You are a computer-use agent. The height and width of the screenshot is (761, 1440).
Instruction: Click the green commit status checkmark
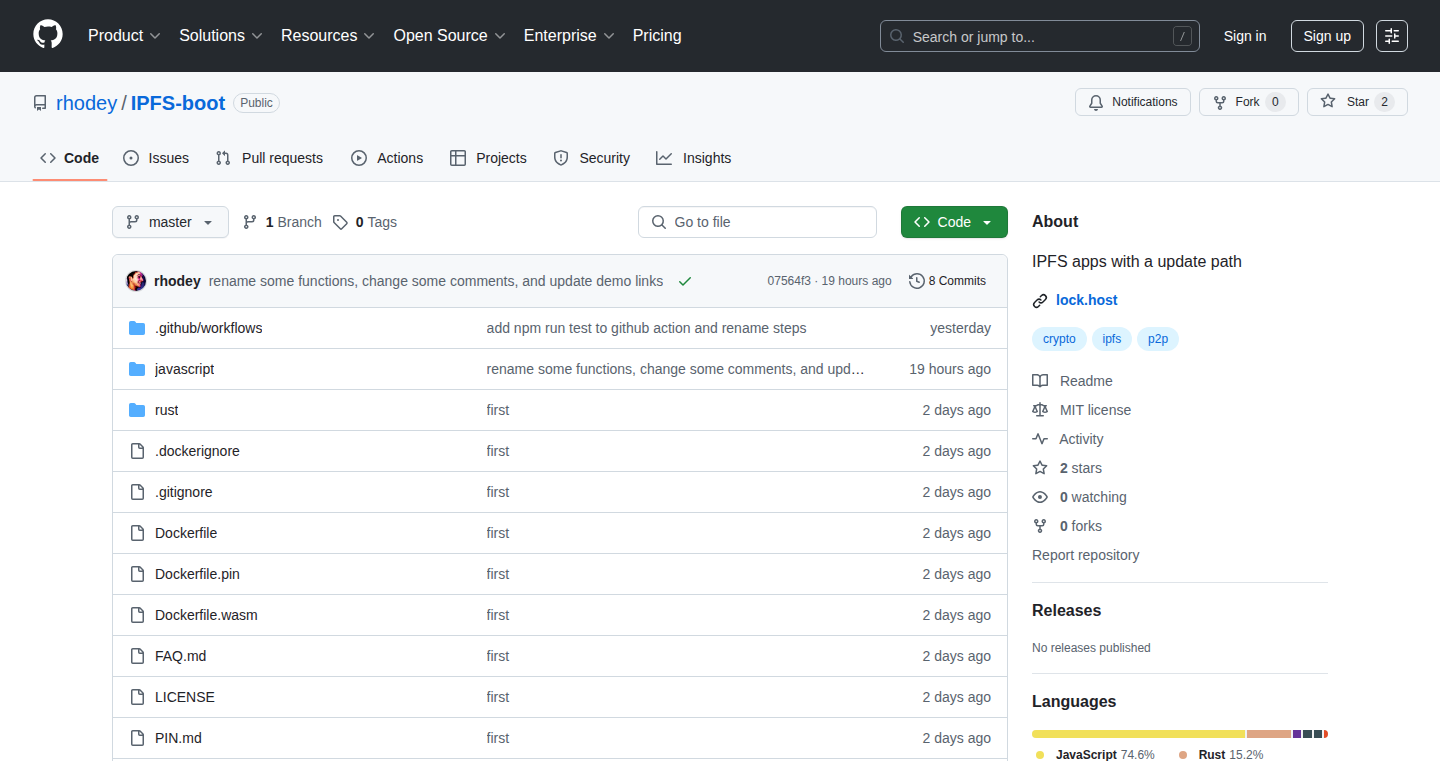point(685,281)
